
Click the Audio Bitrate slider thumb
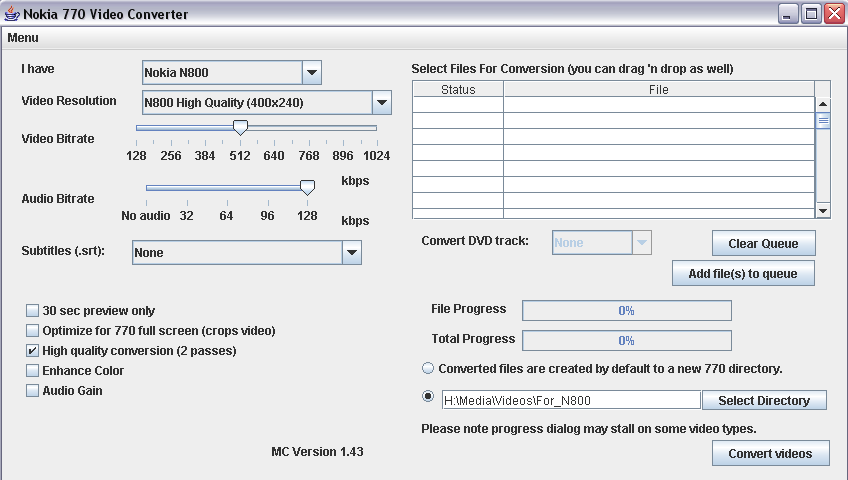point(307,188)
